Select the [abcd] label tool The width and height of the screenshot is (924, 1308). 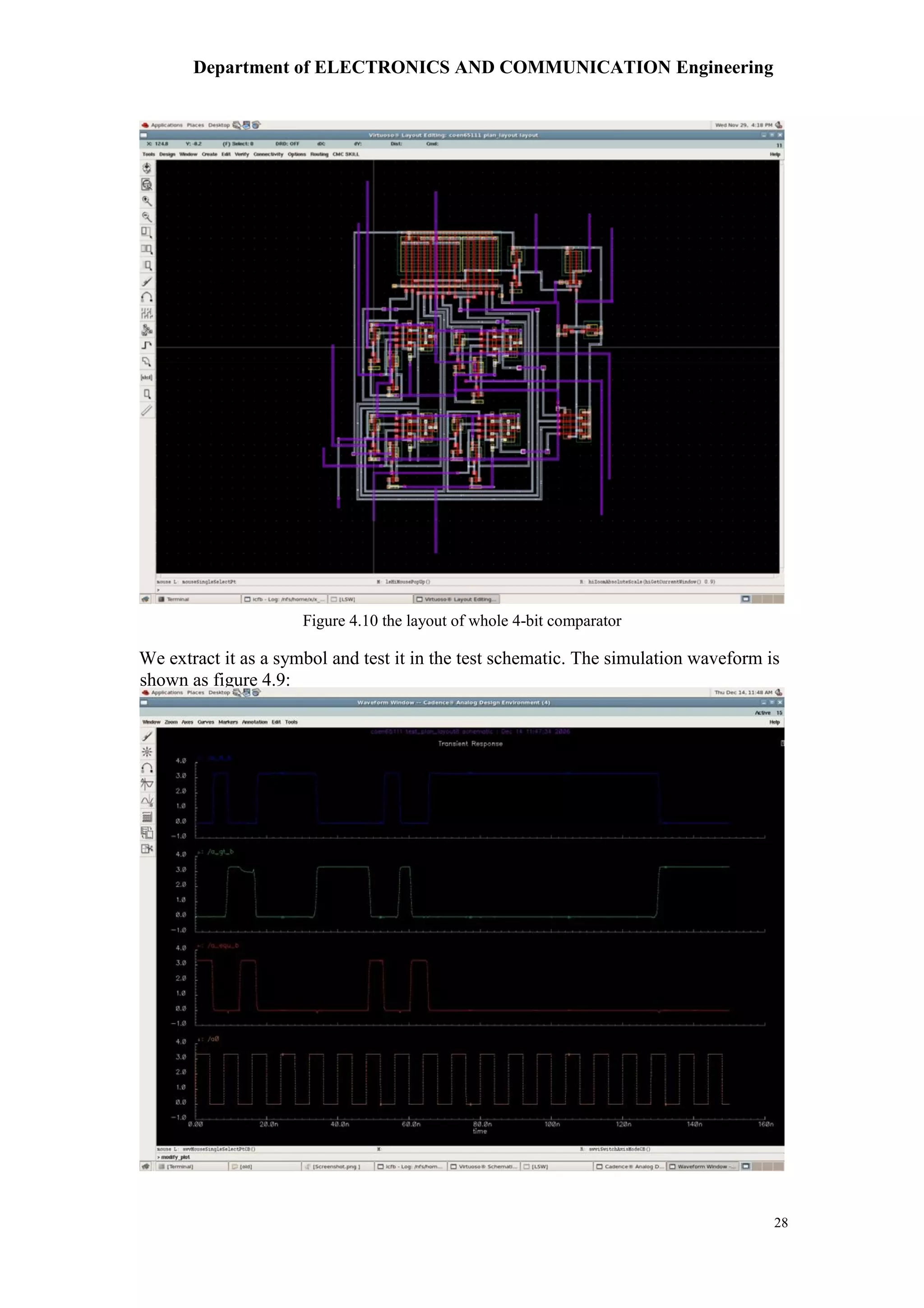click(147, 377)
